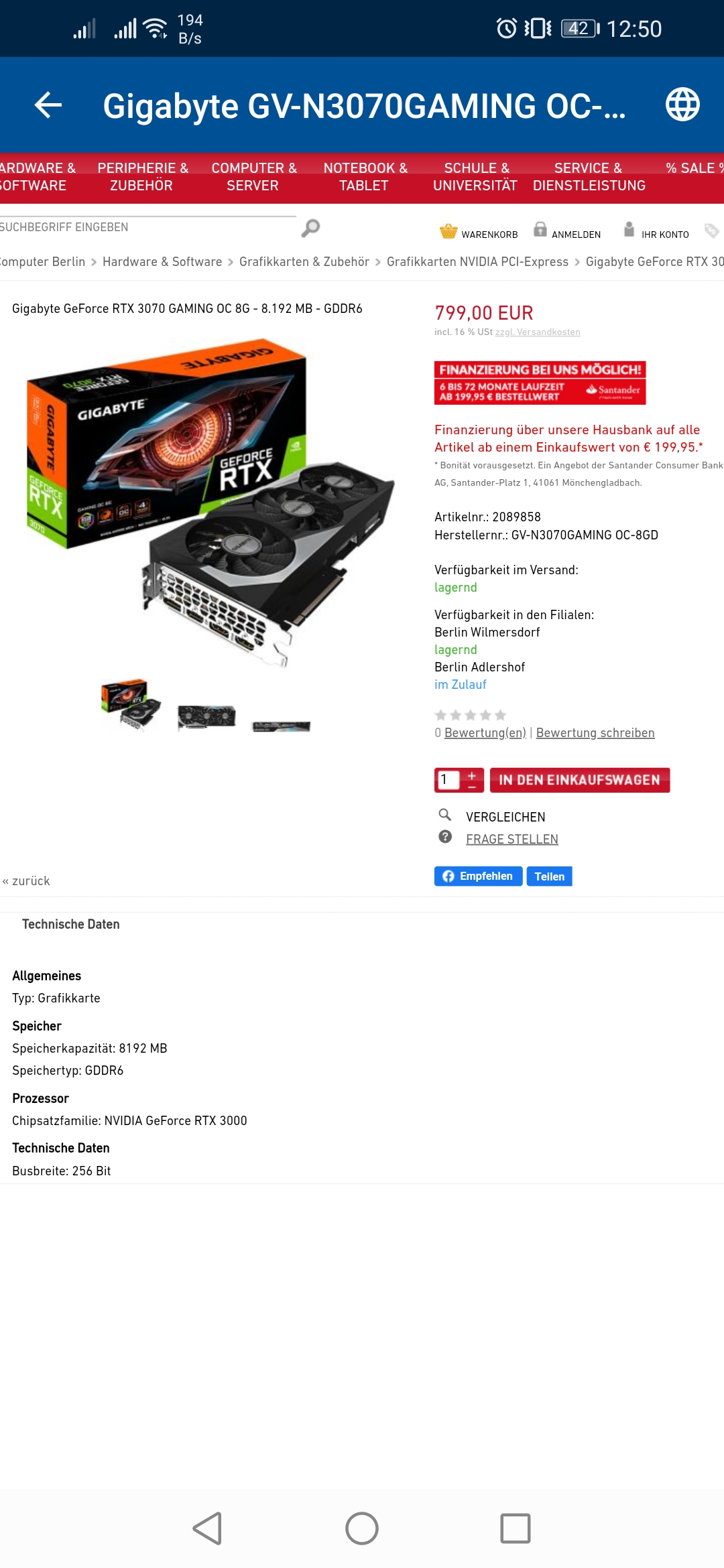Select Peripherie & Zubehör menu item
The width and height of the screenshot is (724, 1568).
(142, 177)
